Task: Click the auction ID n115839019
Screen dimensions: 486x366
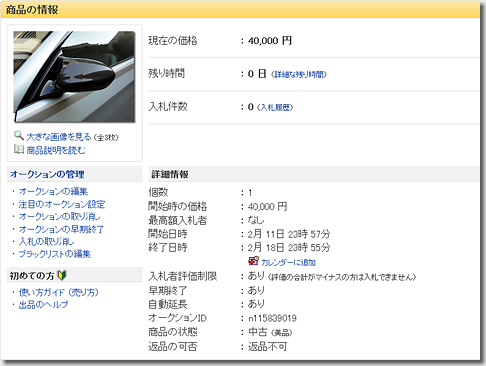Action: (272, 318)
